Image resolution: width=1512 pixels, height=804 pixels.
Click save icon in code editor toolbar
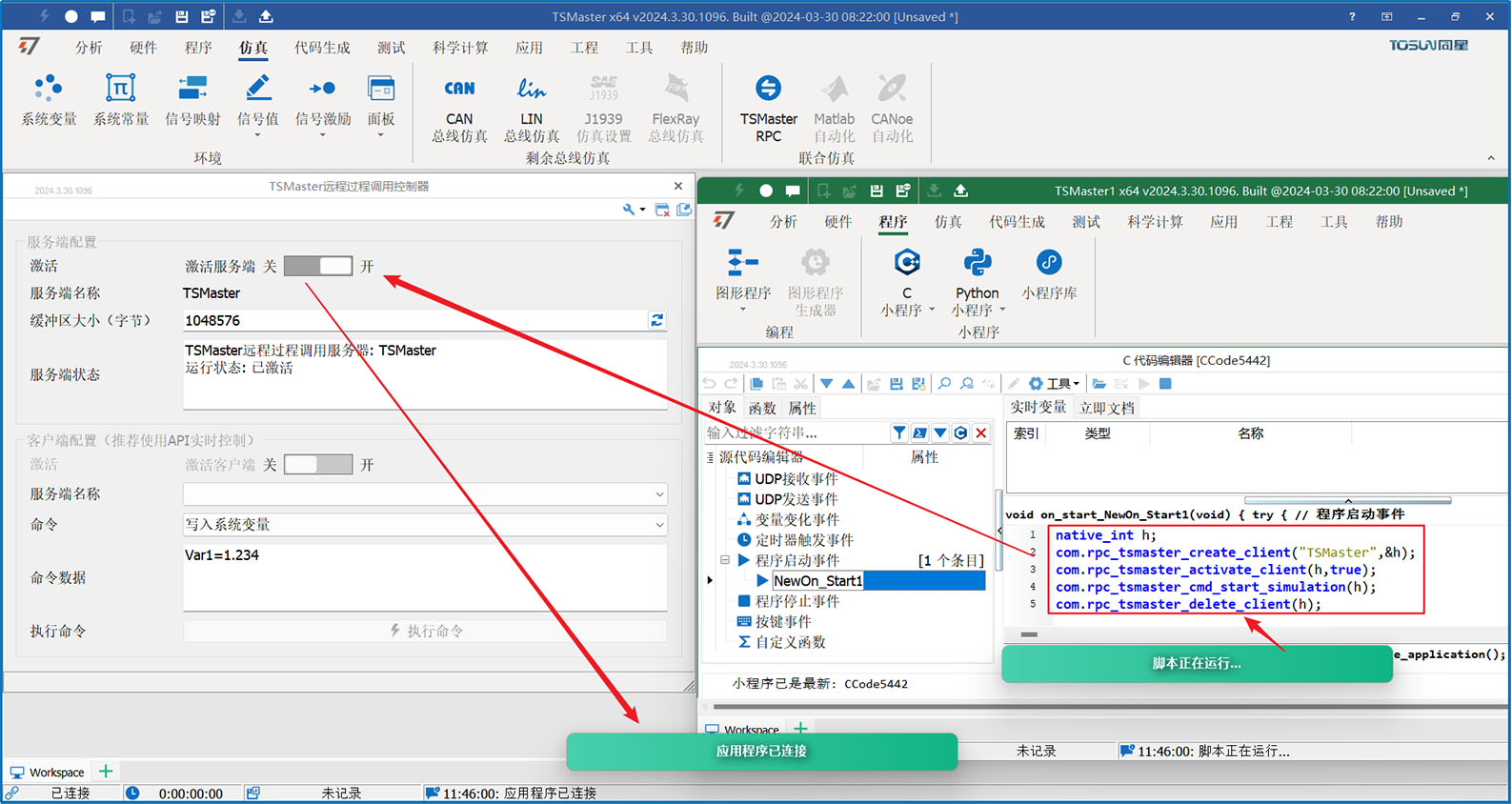[x=897, y=383]
